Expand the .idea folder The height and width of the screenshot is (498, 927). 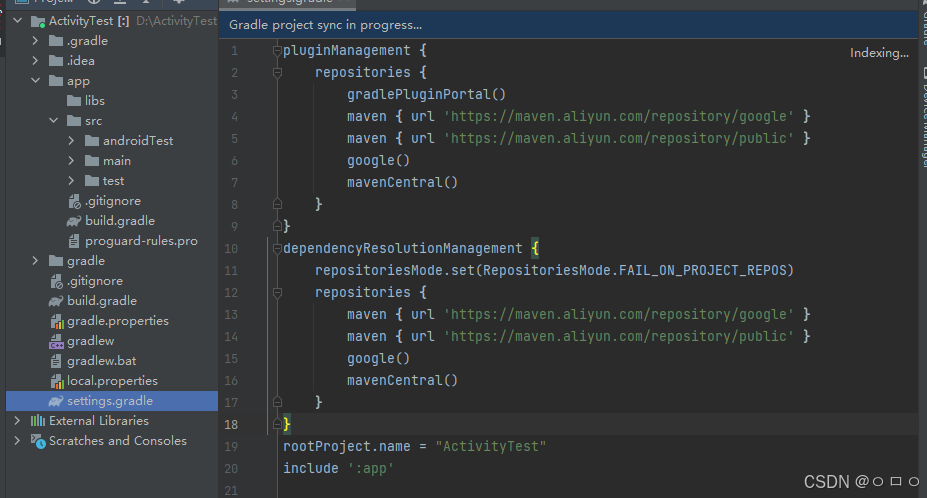click(35, 61)
